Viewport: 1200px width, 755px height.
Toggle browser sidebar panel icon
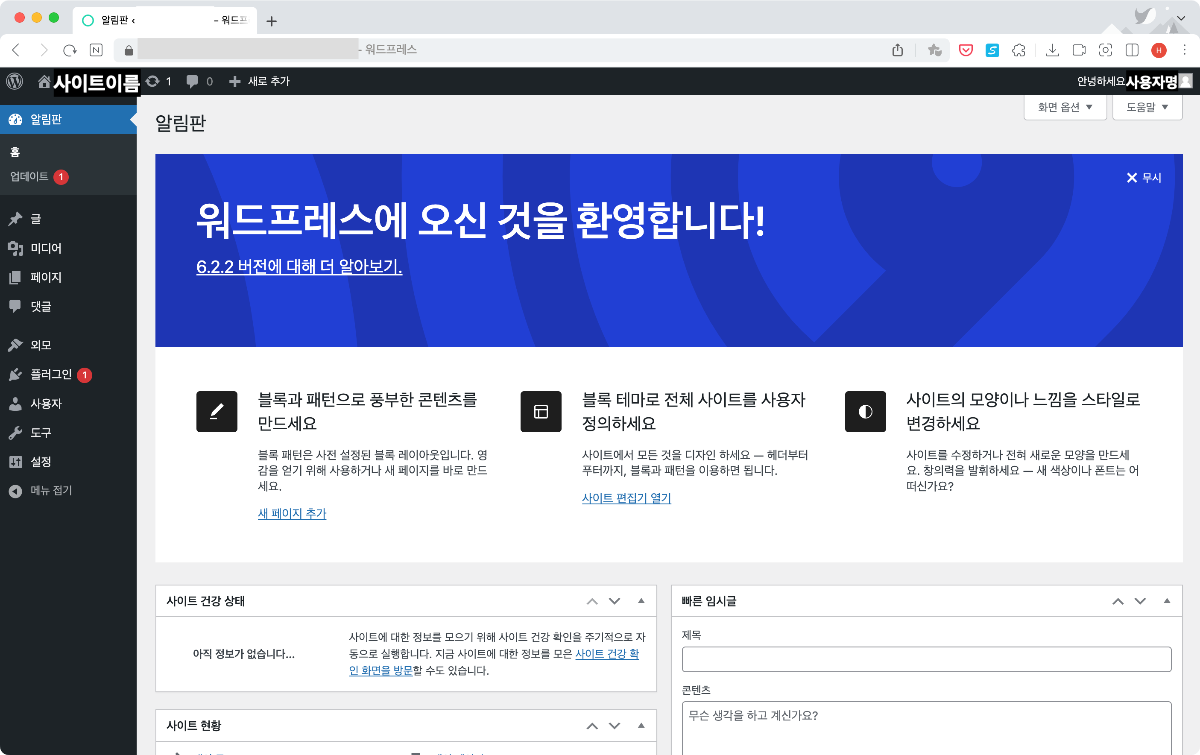1132,49
